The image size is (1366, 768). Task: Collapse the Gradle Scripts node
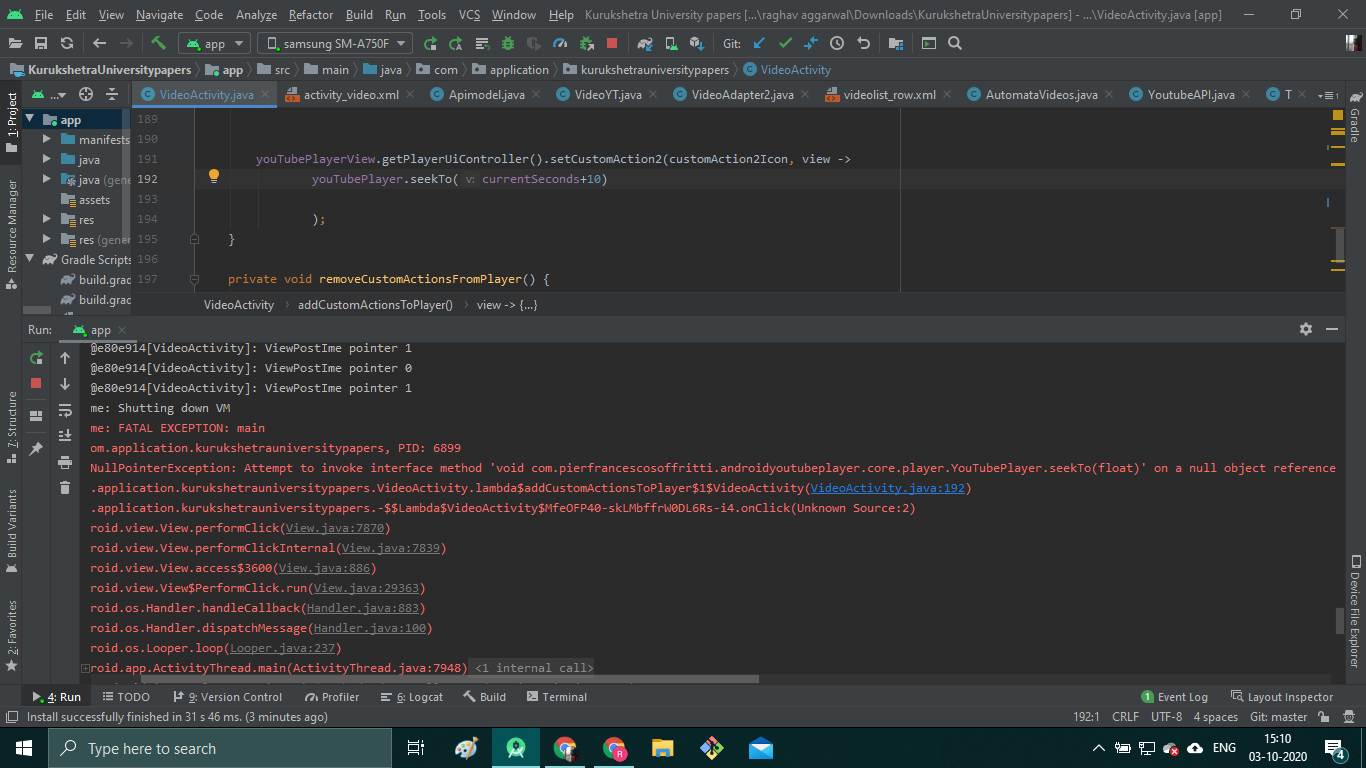click(30, 260)
